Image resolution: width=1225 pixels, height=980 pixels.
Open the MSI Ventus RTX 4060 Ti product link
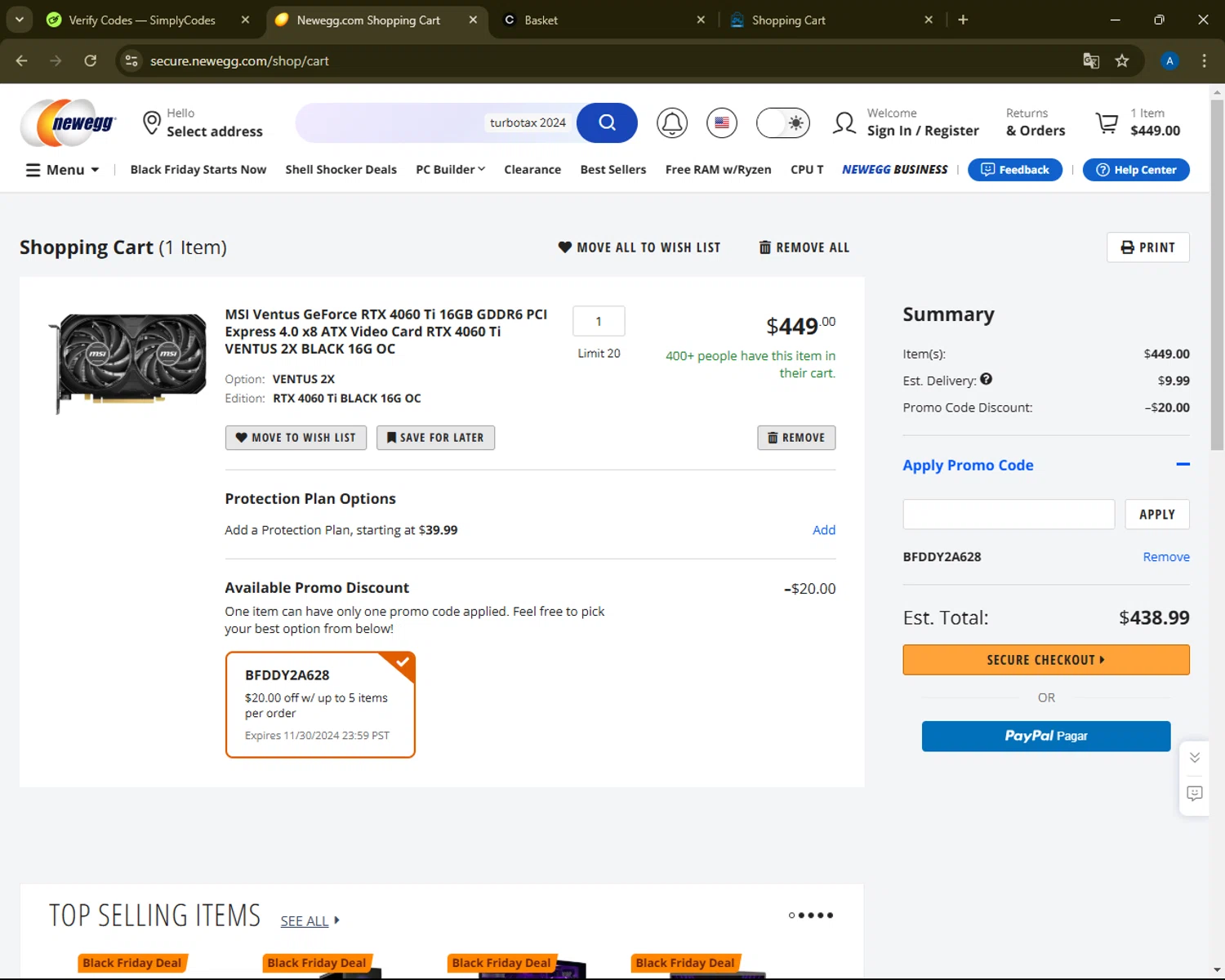(386, 332)
